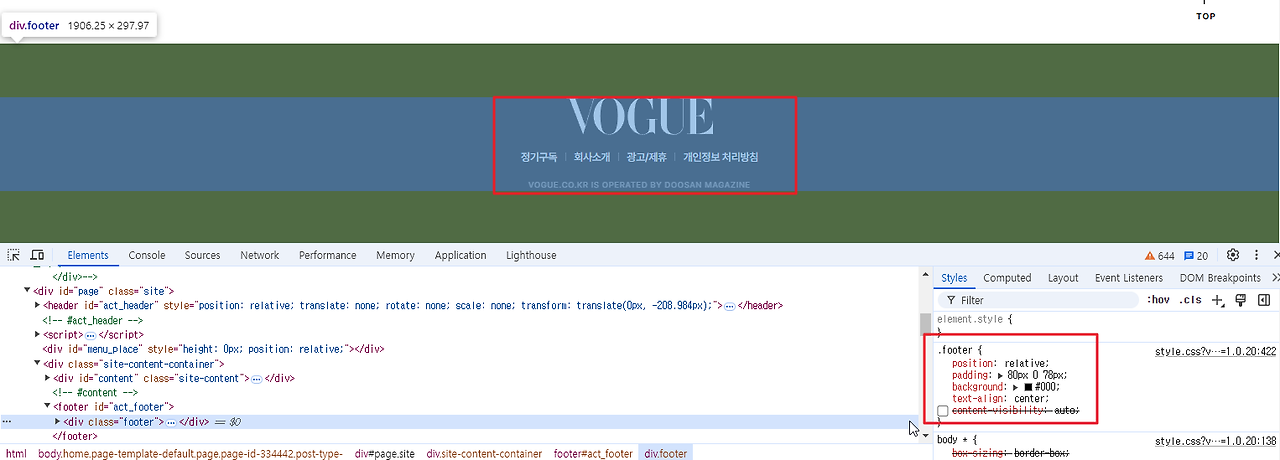
Task: Click the black #000 background color swatch
Action: point(1027,387)
